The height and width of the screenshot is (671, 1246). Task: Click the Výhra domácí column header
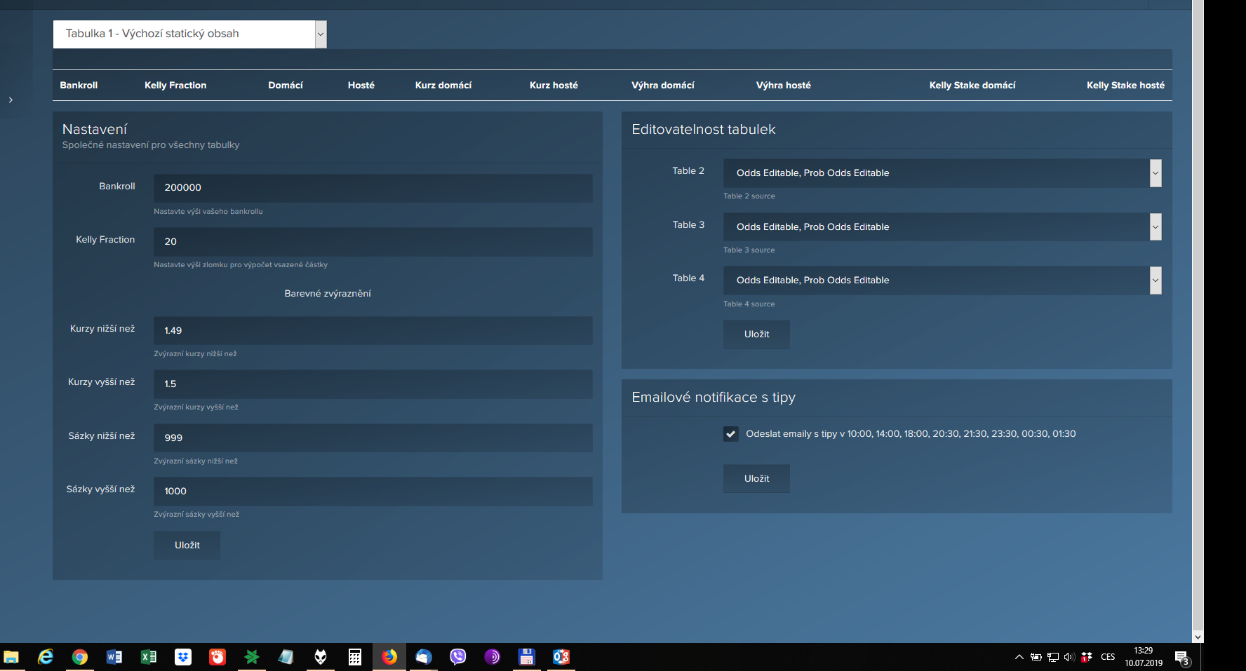[x=663, y=85]
